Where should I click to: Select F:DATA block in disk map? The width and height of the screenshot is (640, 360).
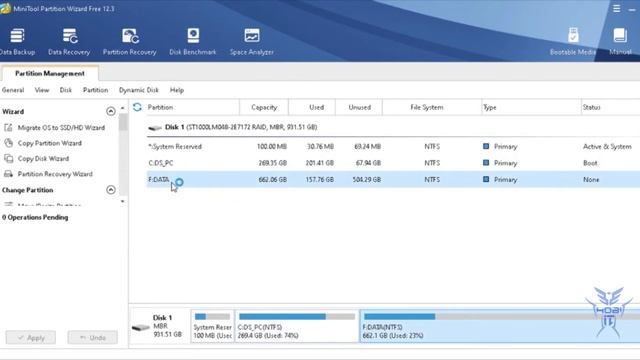(500, 326)
